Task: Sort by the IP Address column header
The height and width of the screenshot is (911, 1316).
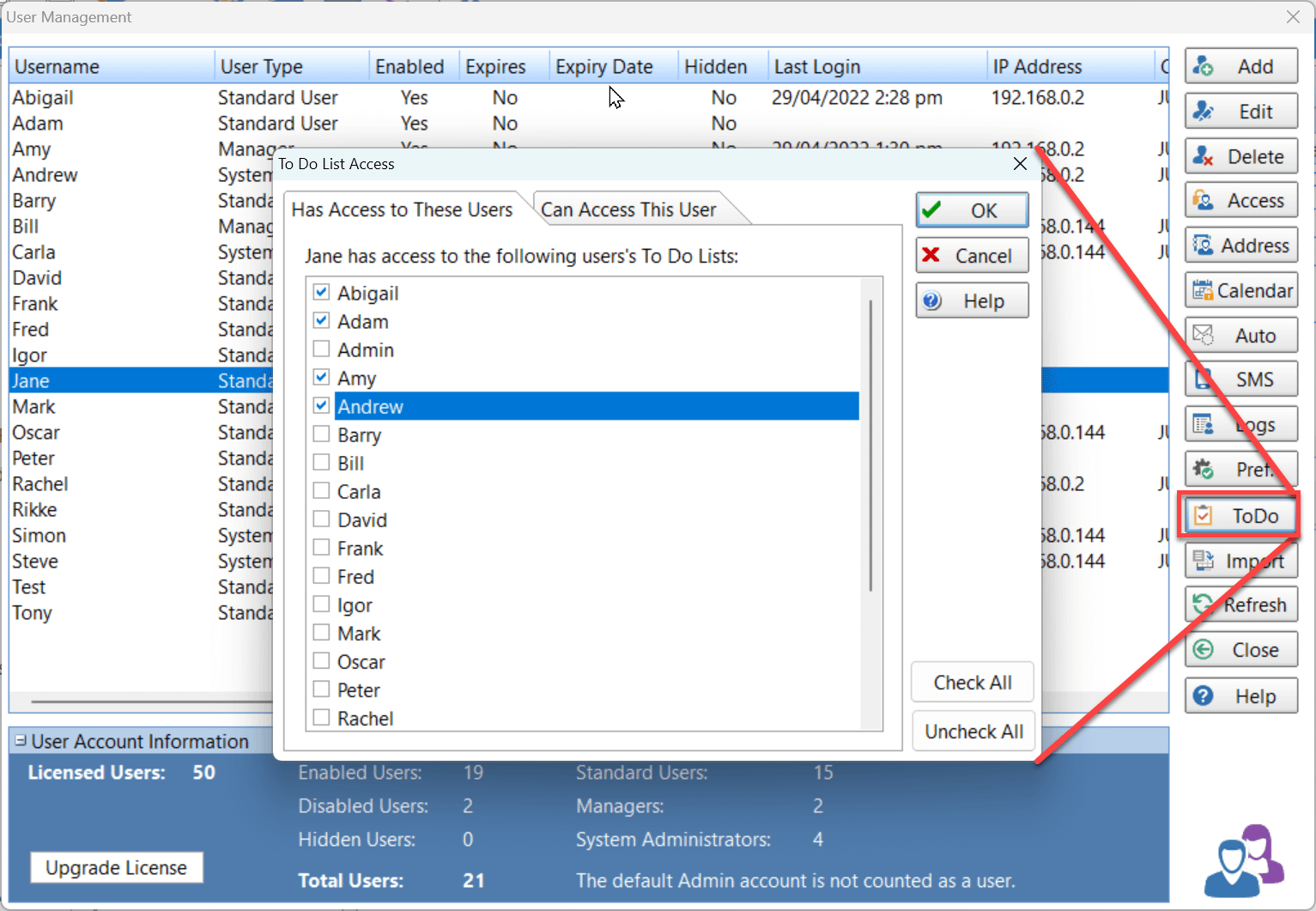Action: 1070,67
